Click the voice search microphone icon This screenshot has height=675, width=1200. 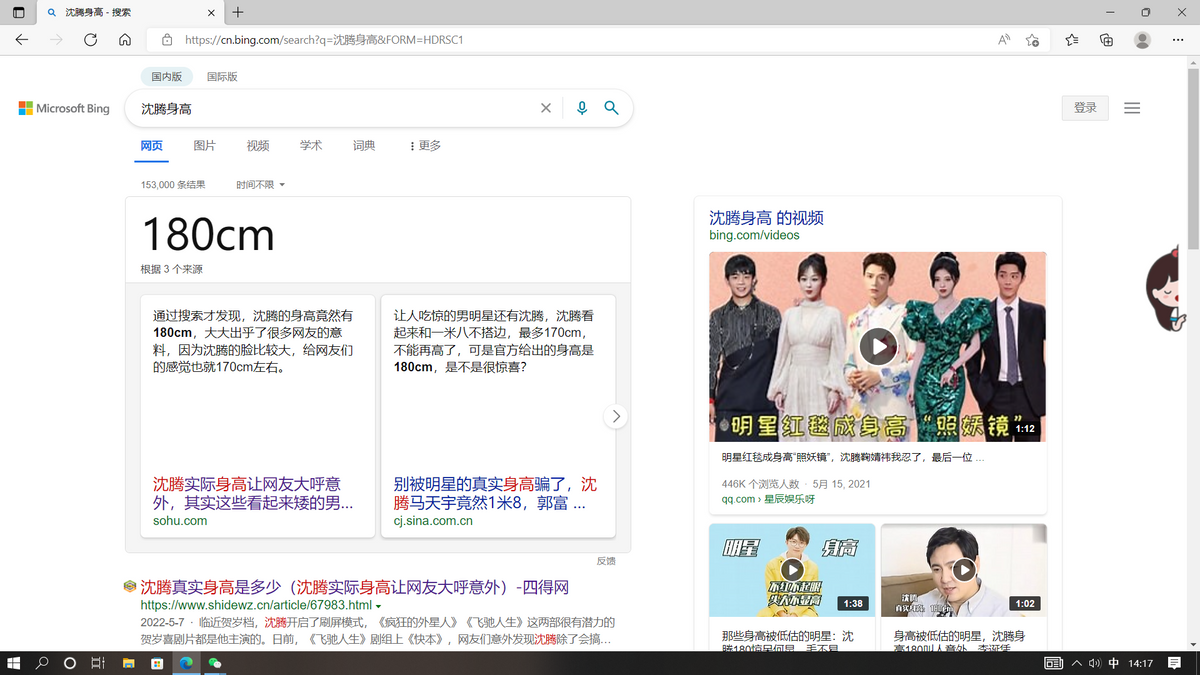click(x=582, y=108)
